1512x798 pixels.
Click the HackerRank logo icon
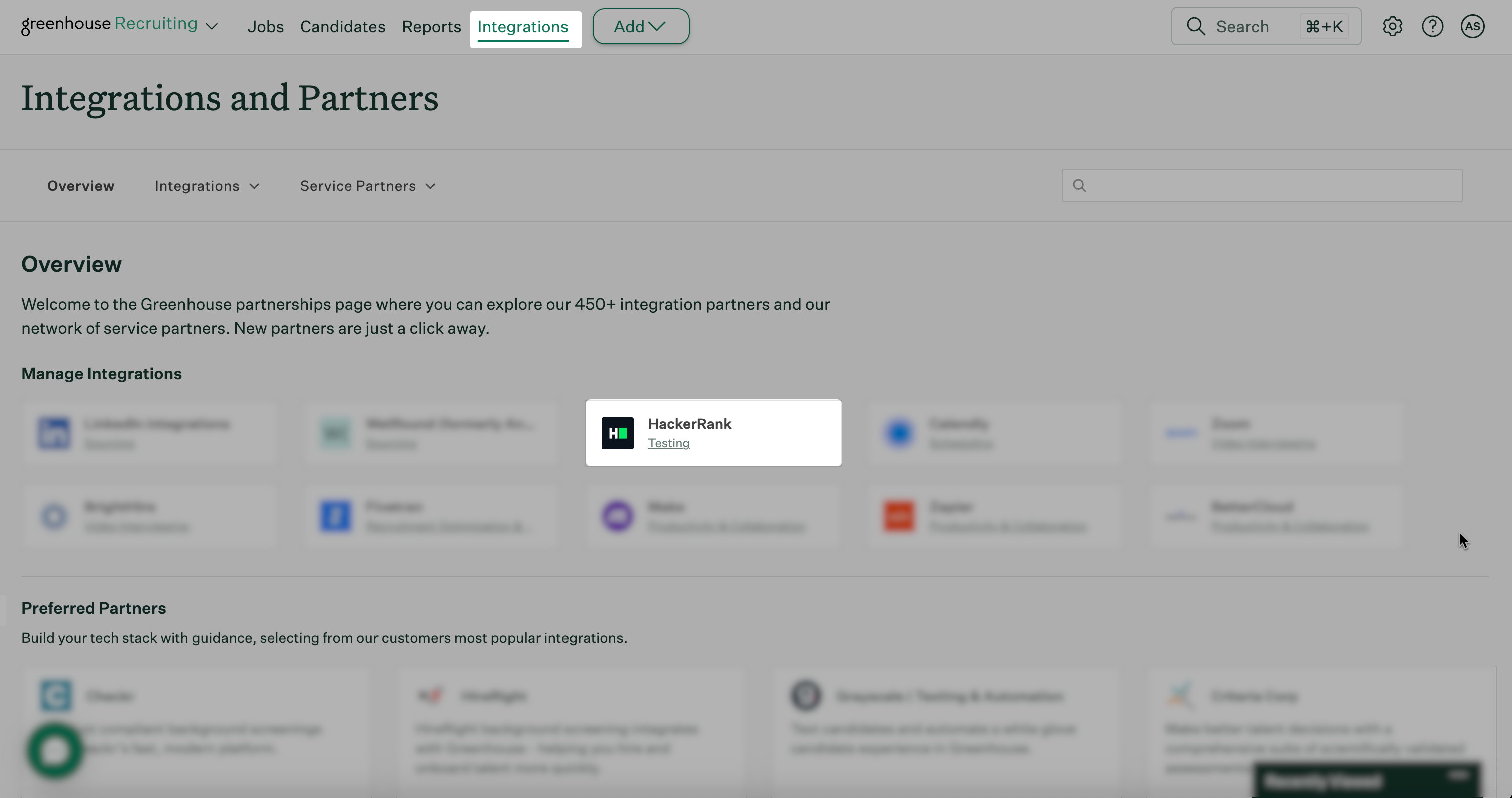pos(617,433)
